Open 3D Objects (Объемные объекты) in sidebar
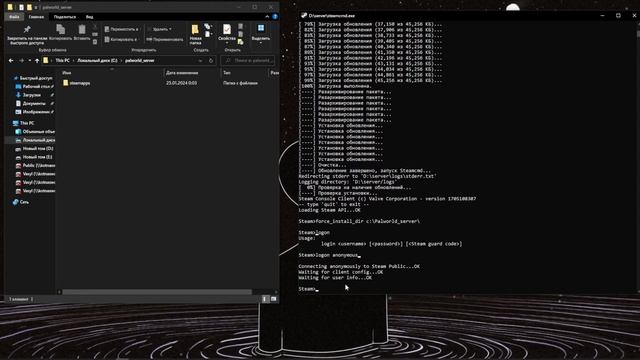The height and width of the screenshot is (360, 640). click(x=35, y=131)
